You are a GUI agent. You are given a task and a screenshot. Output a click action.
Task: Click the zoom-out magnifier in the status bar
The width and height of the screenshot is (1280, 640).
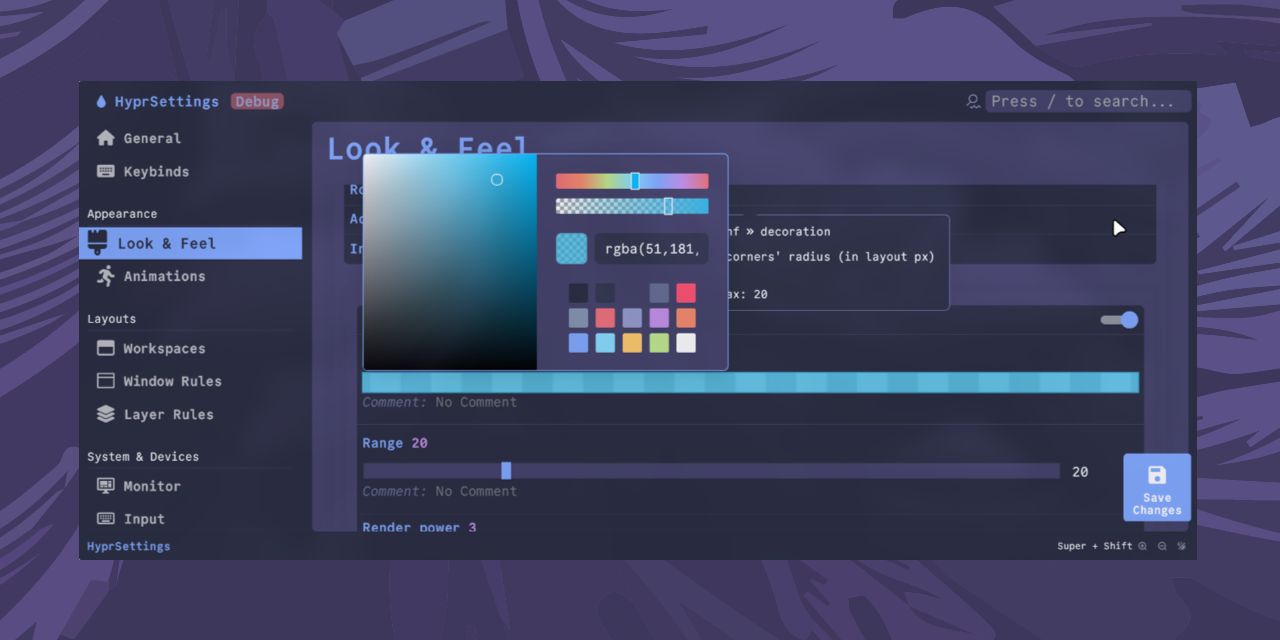pos(1161,546)
